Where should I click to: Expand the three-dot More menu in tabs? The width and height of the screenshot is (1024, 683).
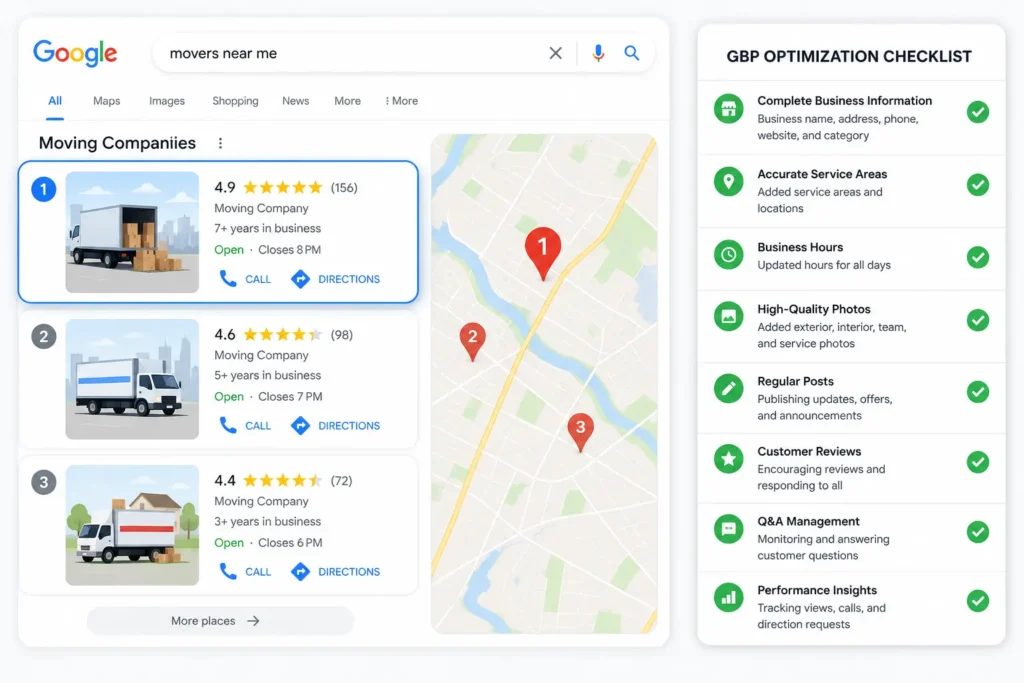pos(401,101)
